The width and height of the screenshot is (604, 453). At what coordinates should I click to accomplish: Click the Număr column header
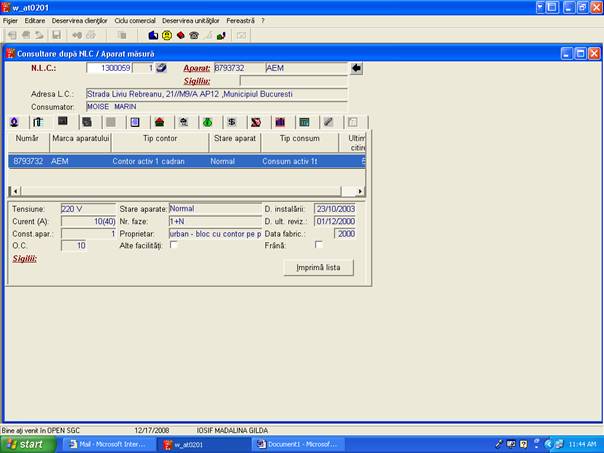[x=27, y=142]
